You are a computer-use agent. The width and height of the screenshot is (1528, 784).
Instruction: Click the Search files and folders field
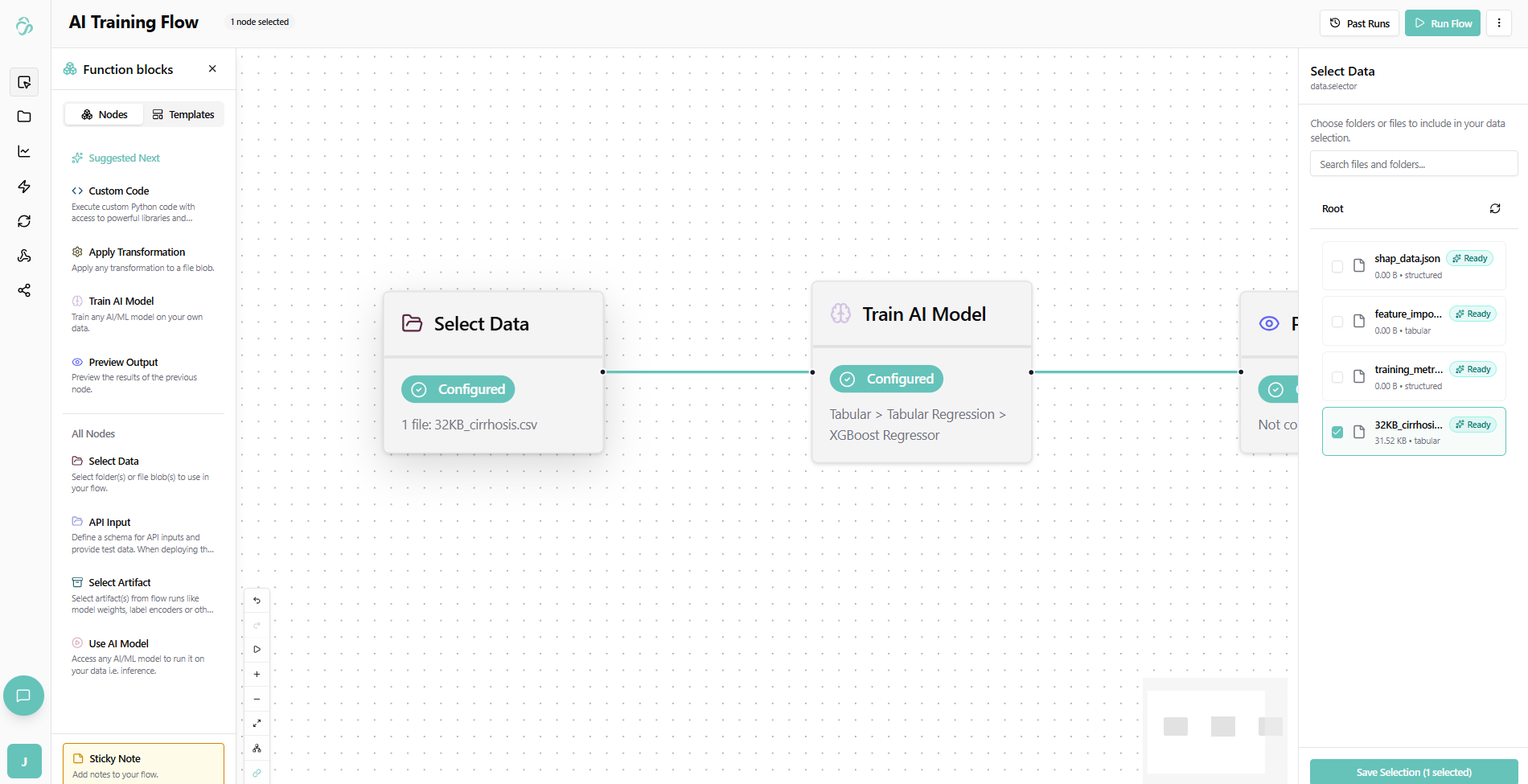click(1413, 164)
